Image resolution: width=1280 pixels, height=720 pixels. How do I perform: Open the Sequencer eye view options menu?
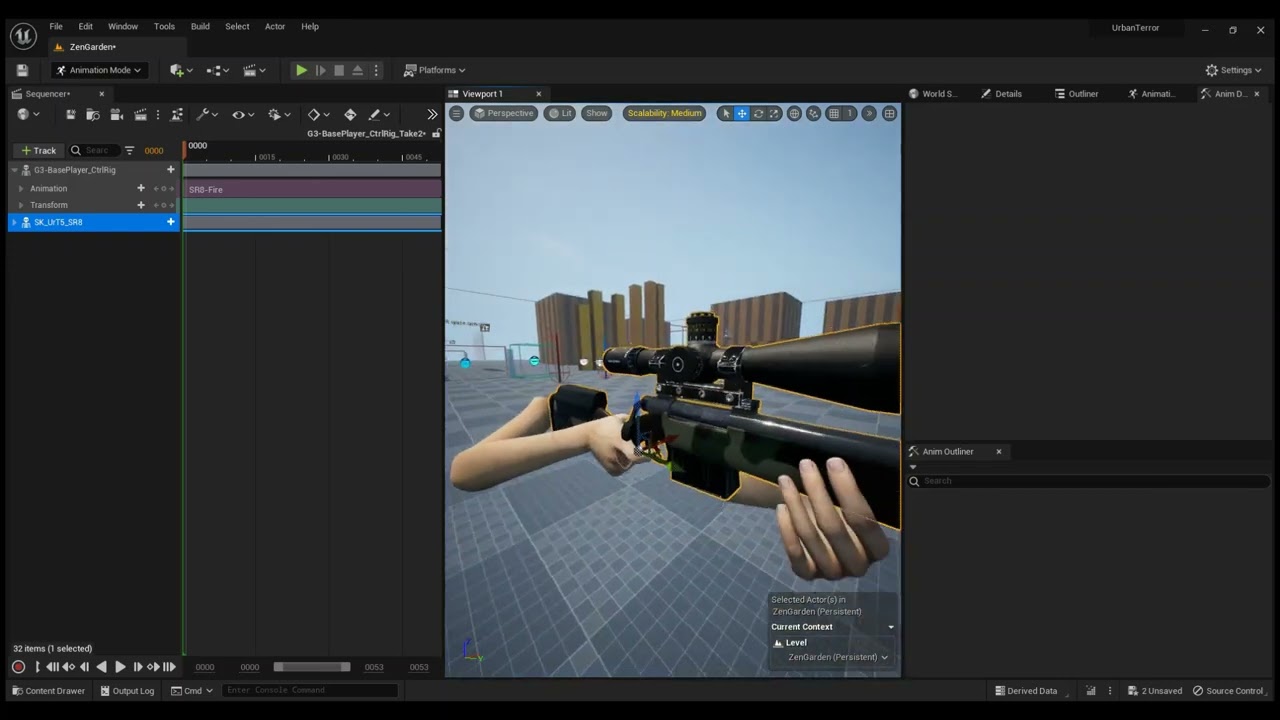(x=243, y=115)
